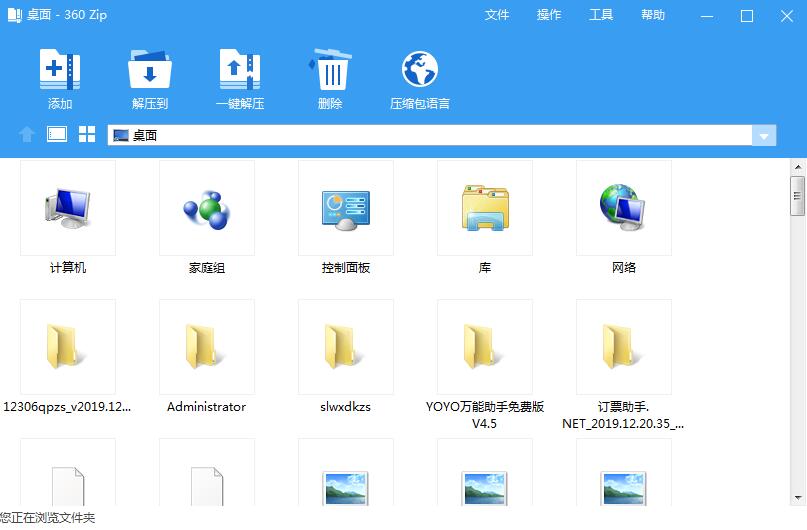
Task: Click the 解压到 (Extract to) icon
Action: [150, 69]
